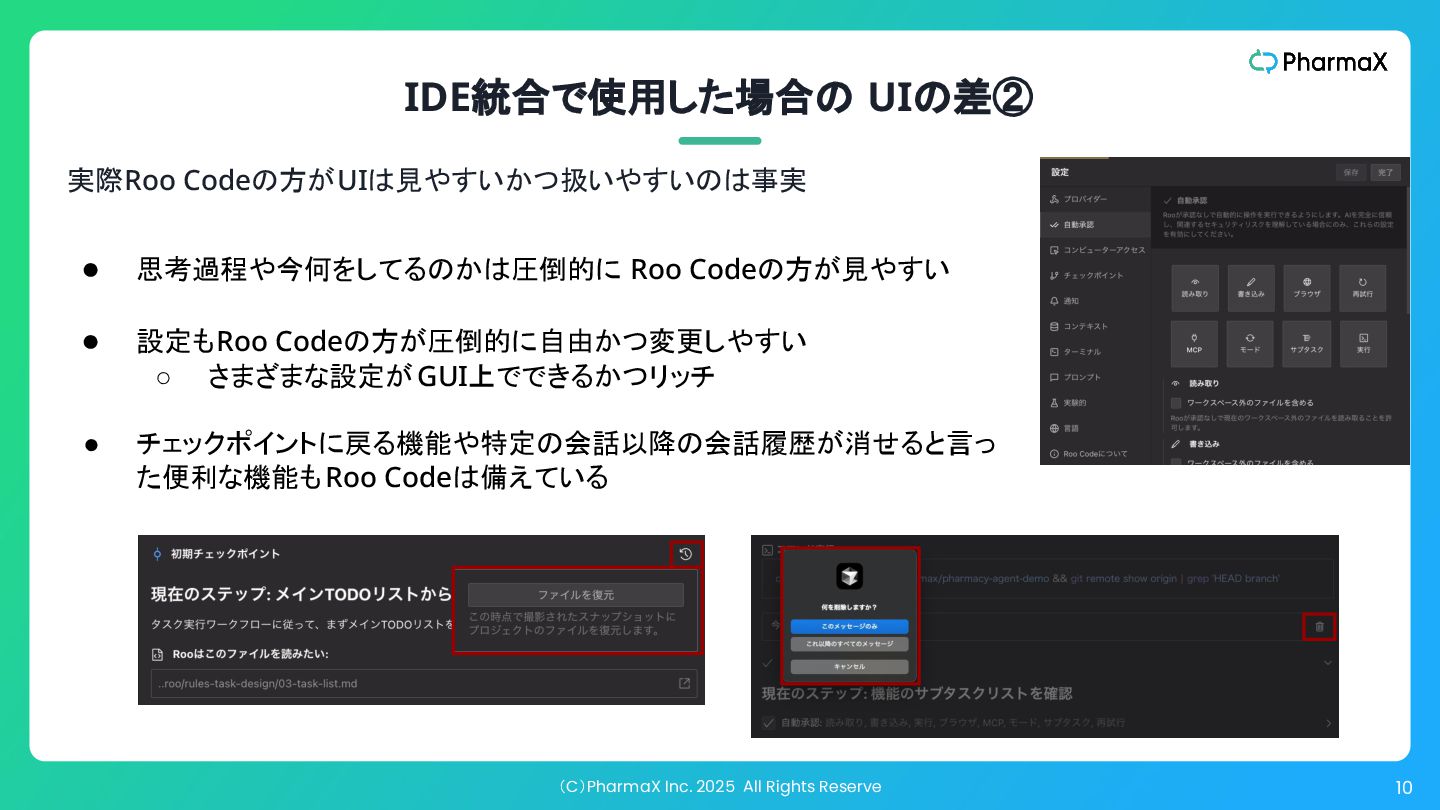Click the 完了 button in settings
The image size is (1440, 810).
(x=1385, y=172)
